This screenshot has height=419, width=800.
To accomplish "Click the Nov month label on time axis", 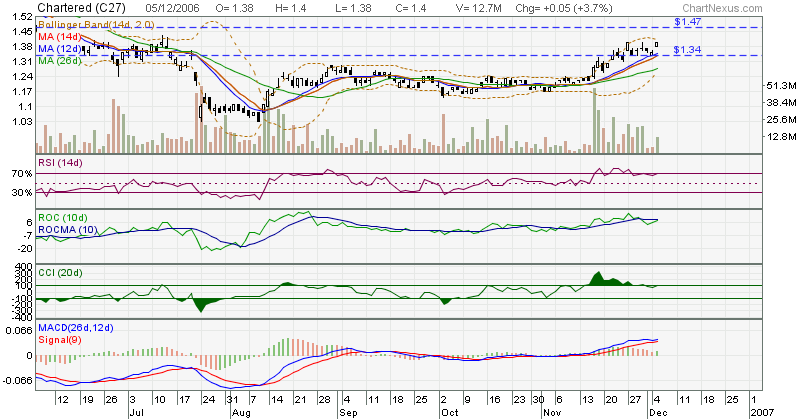I will tap(552, 412).
